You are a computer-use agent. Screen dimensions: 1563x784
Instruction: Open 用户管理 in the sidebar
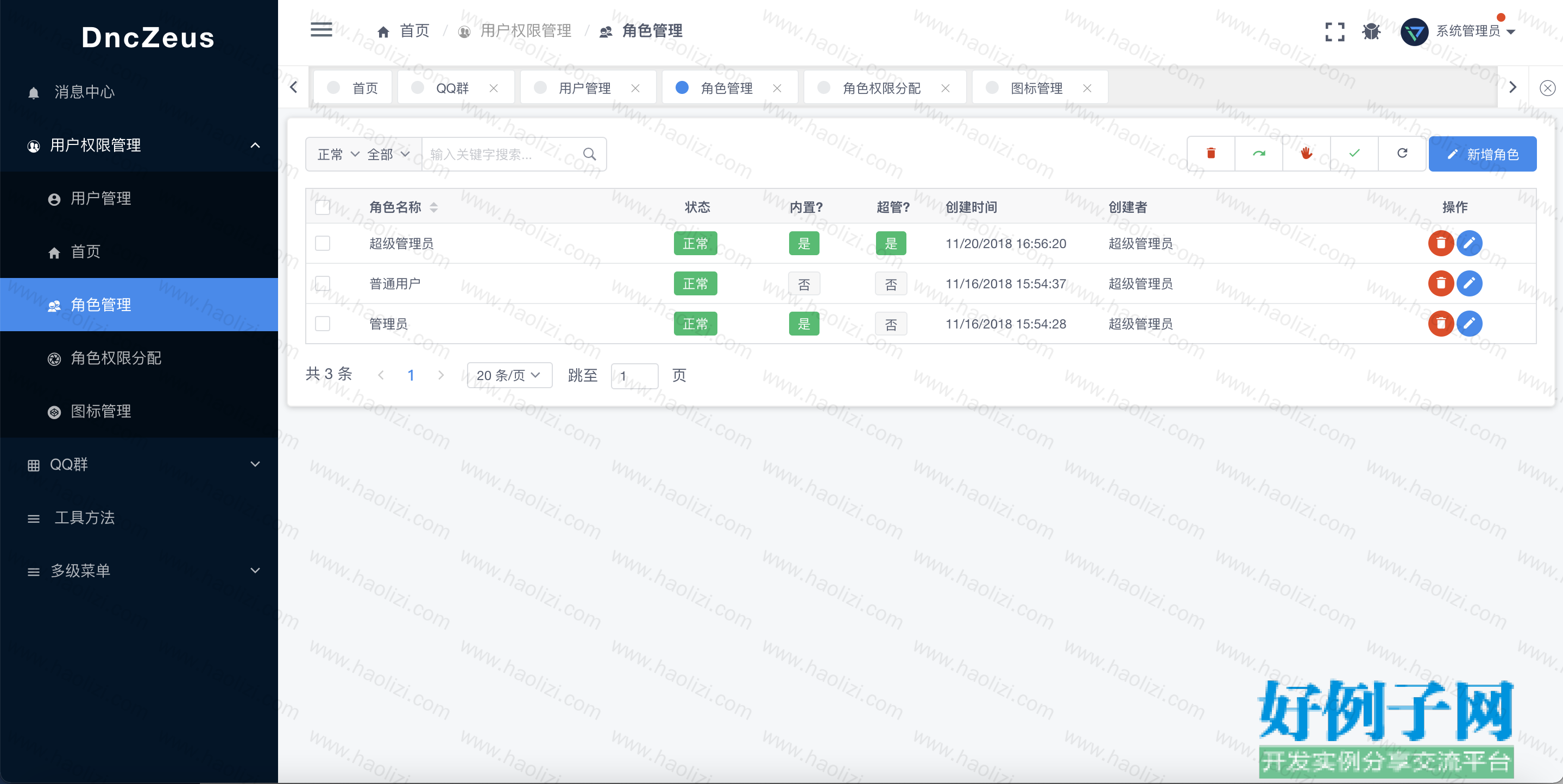(139, 198)
